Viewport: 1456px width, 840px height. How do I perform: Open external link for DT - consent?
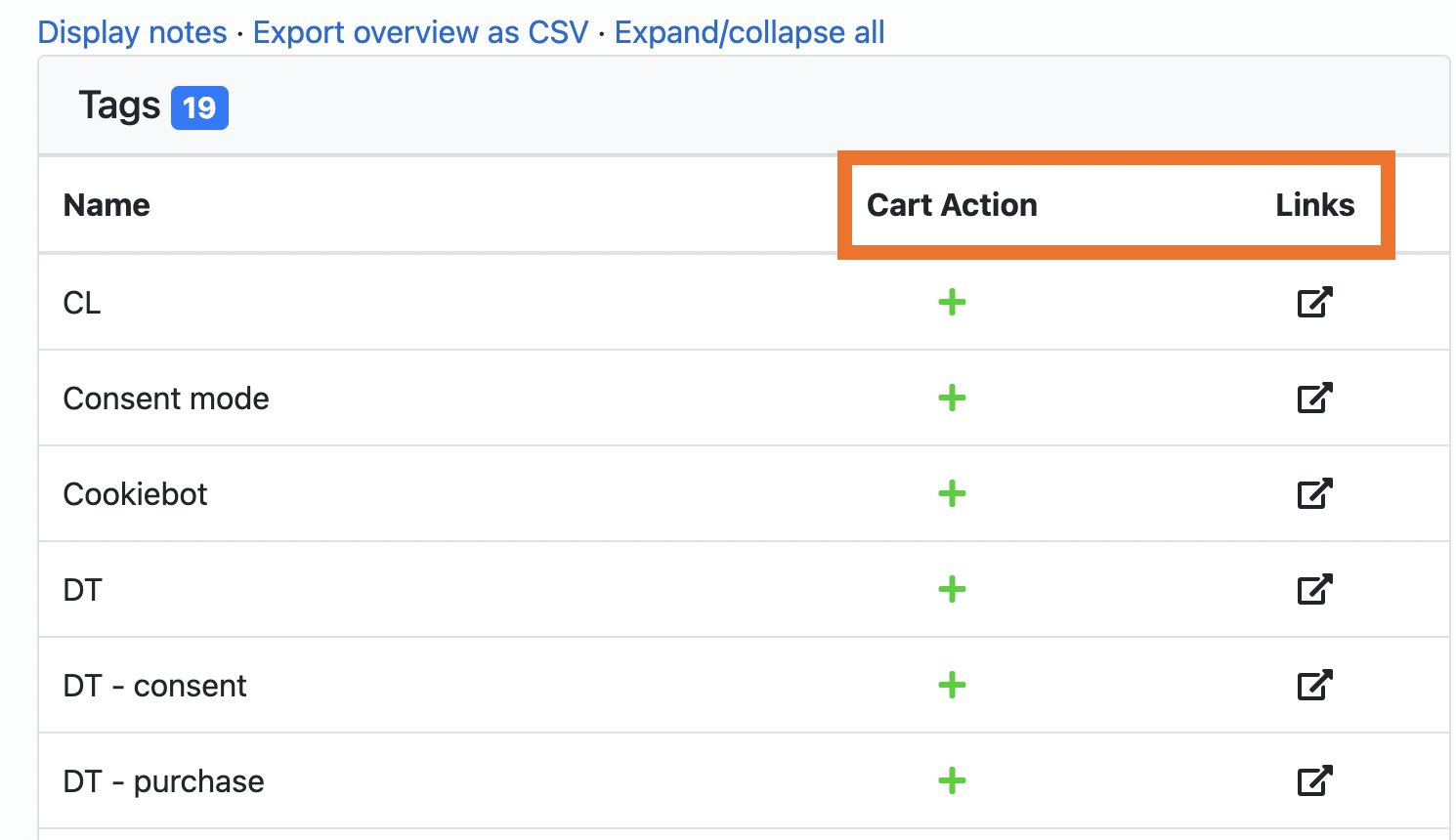point(1314,685)
